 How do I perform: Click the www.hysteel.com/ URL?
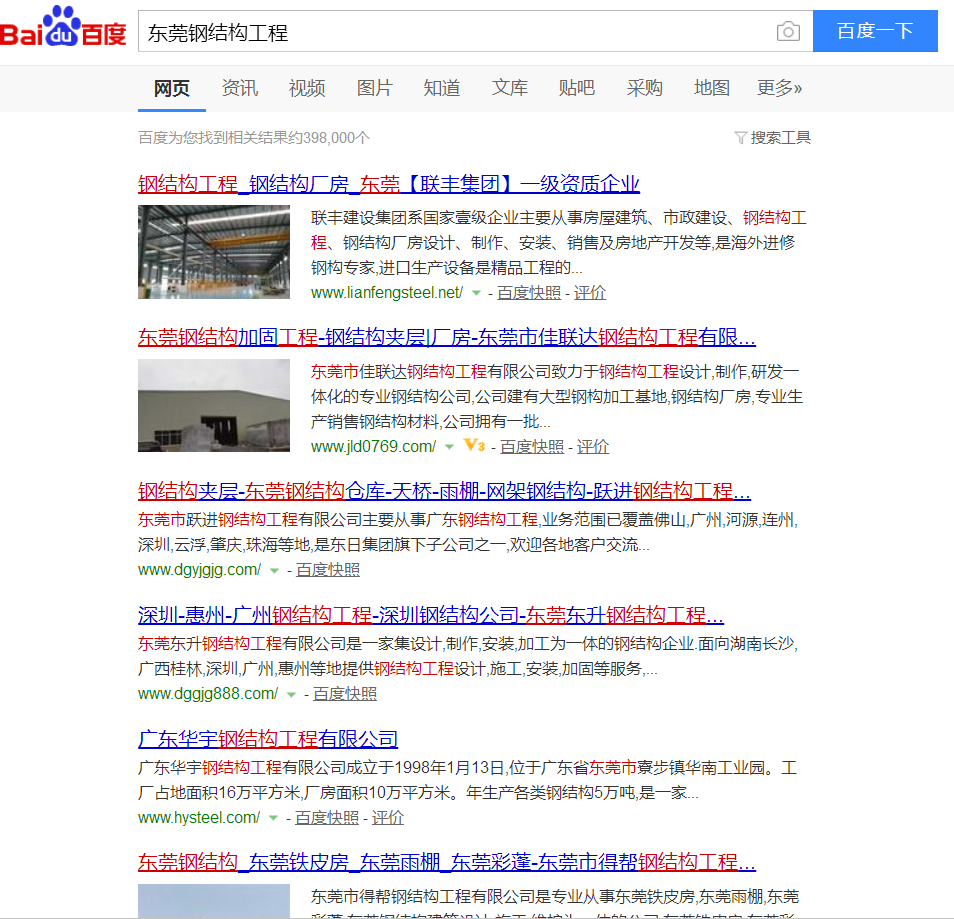tap(199, 818)
